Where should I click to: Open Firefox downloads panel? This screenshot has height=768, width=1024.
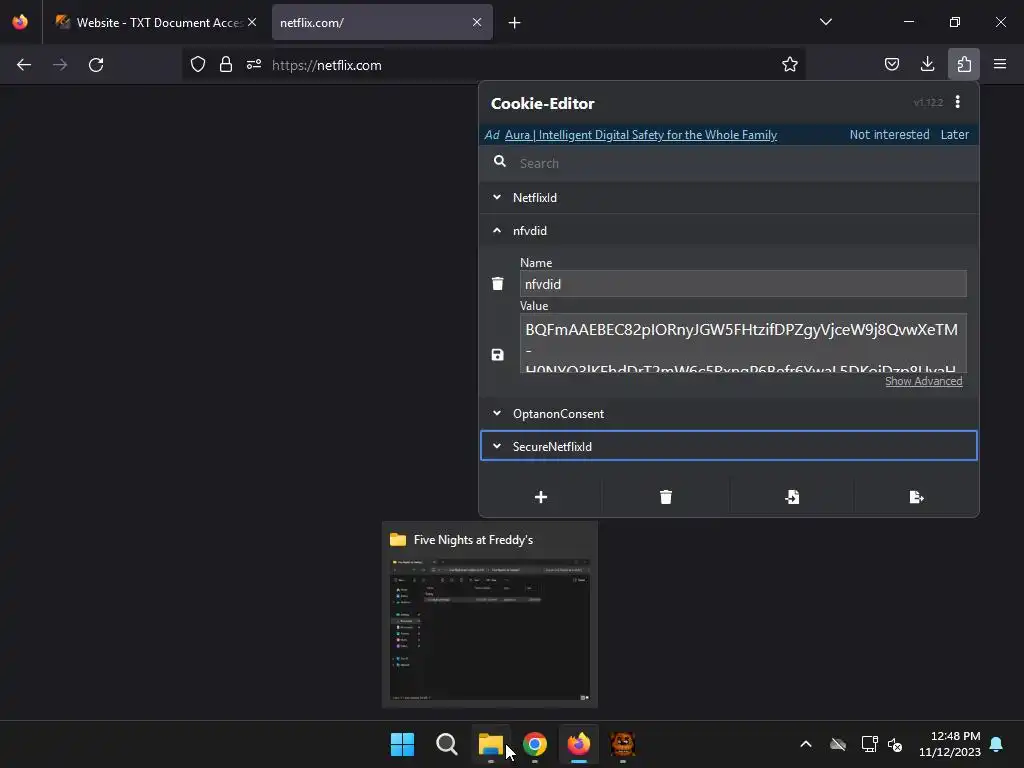(x=927, y=64)
